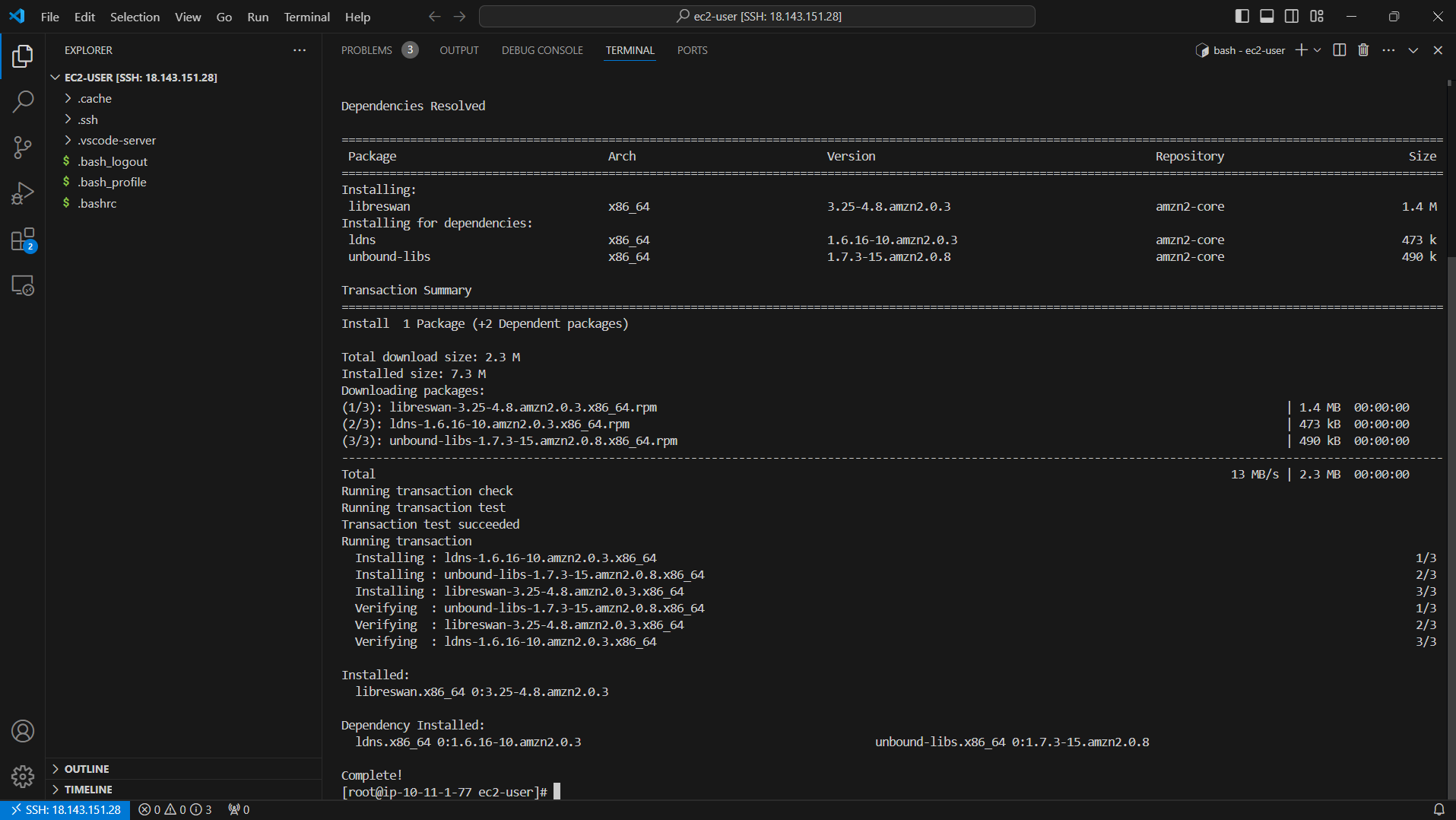Open Manage gear settings menu
Viewport: 1456px width, 820px height.
(x=23, y=777)
